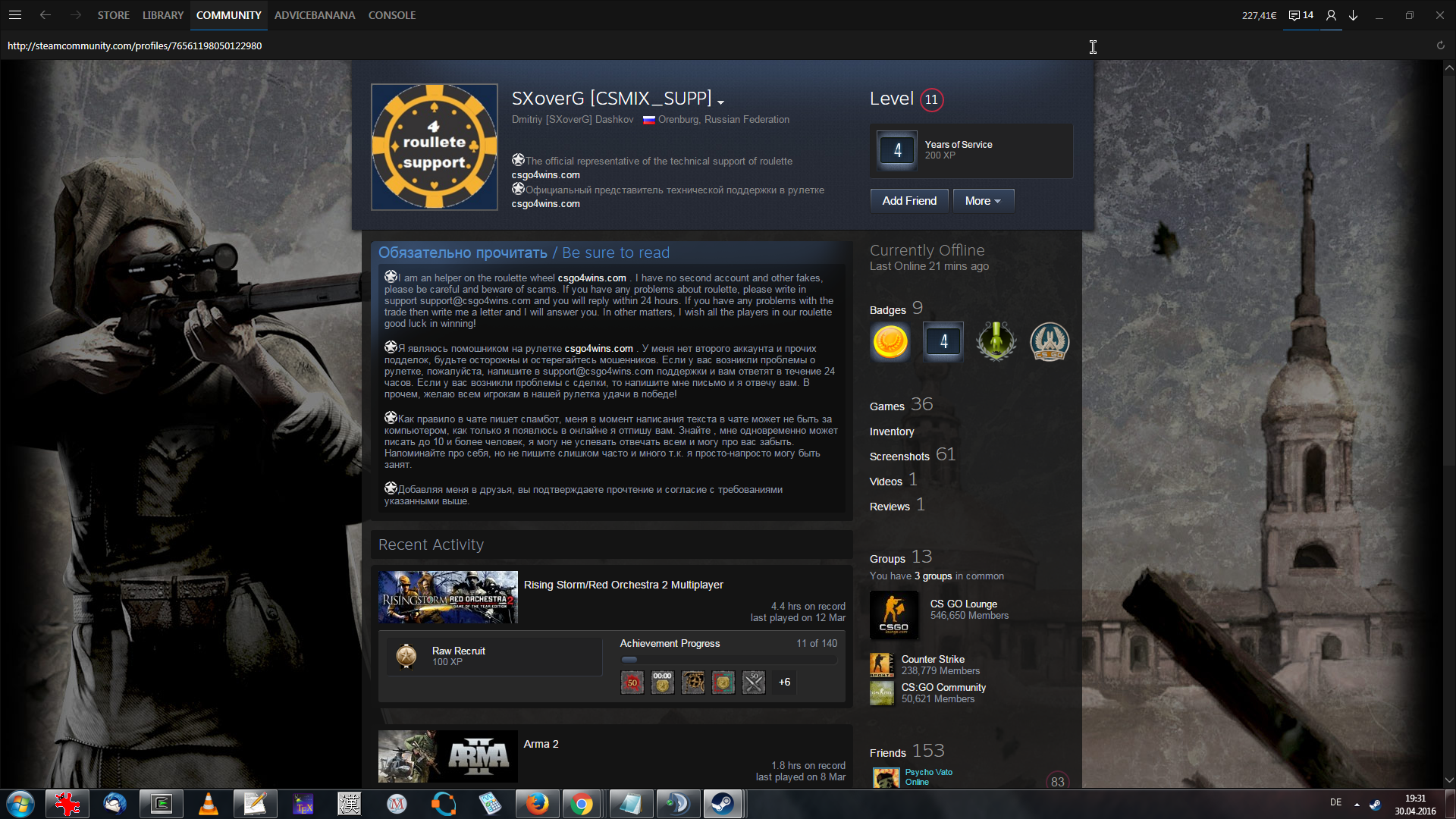Image resolution: width=1456 pixels, height=819 pixels.
Task: Click the achievement progress bar
Action: [x=728, y=660]
